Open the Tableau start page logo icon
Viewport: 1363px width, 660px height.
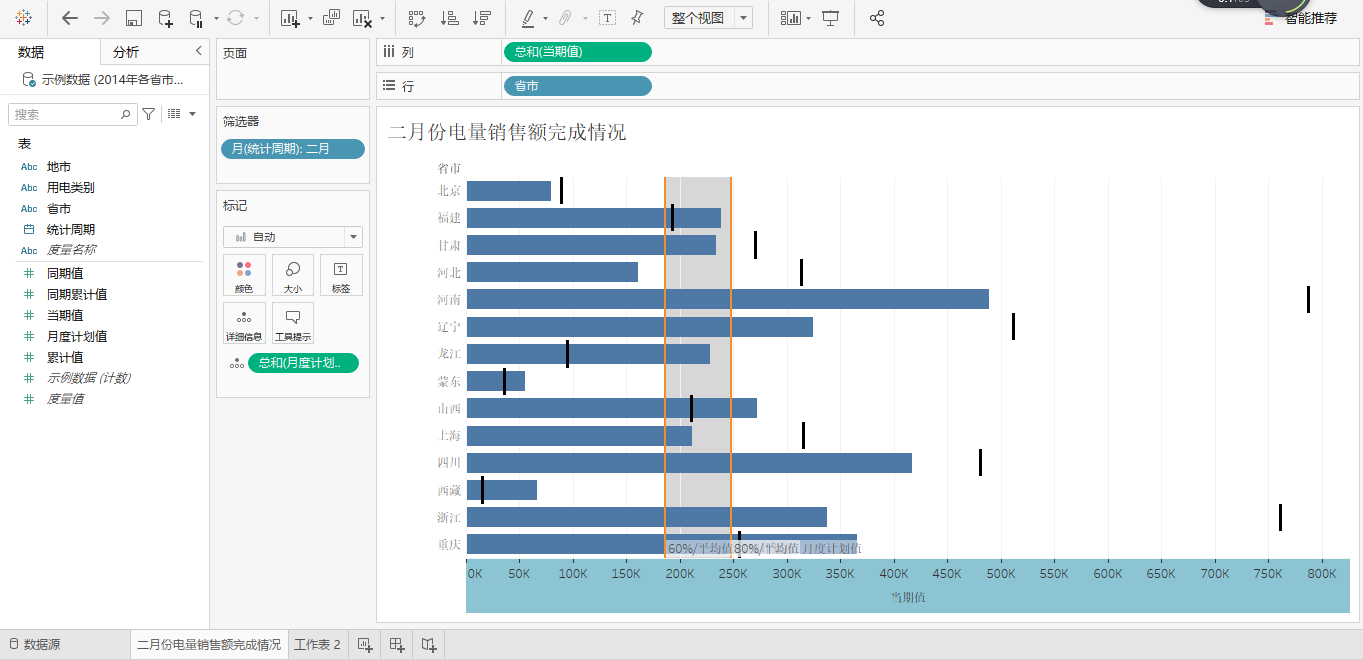(x=24, y=18)
